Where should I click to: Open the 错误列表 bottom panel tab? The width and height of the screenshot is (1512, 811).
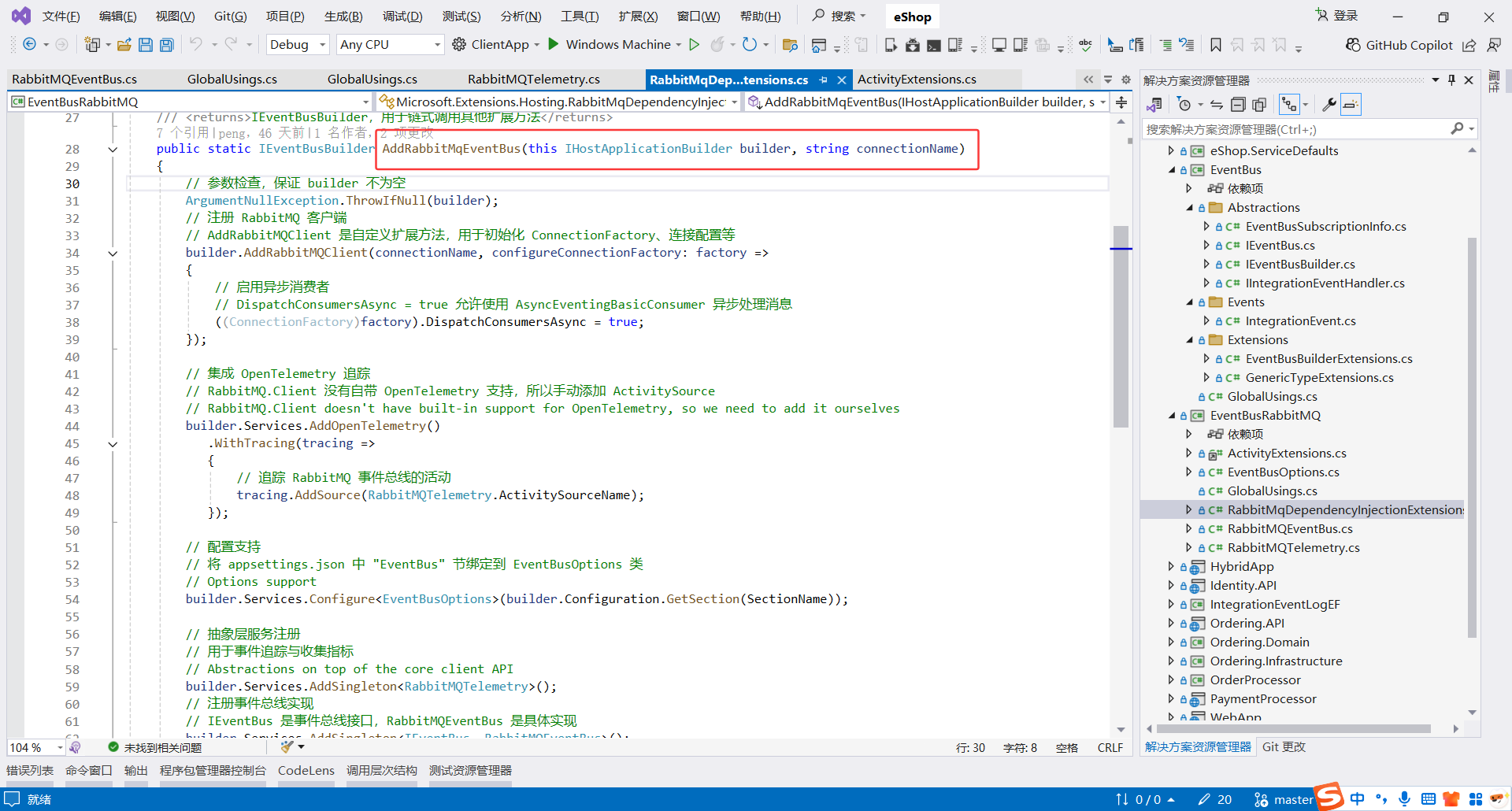(30, 770)
